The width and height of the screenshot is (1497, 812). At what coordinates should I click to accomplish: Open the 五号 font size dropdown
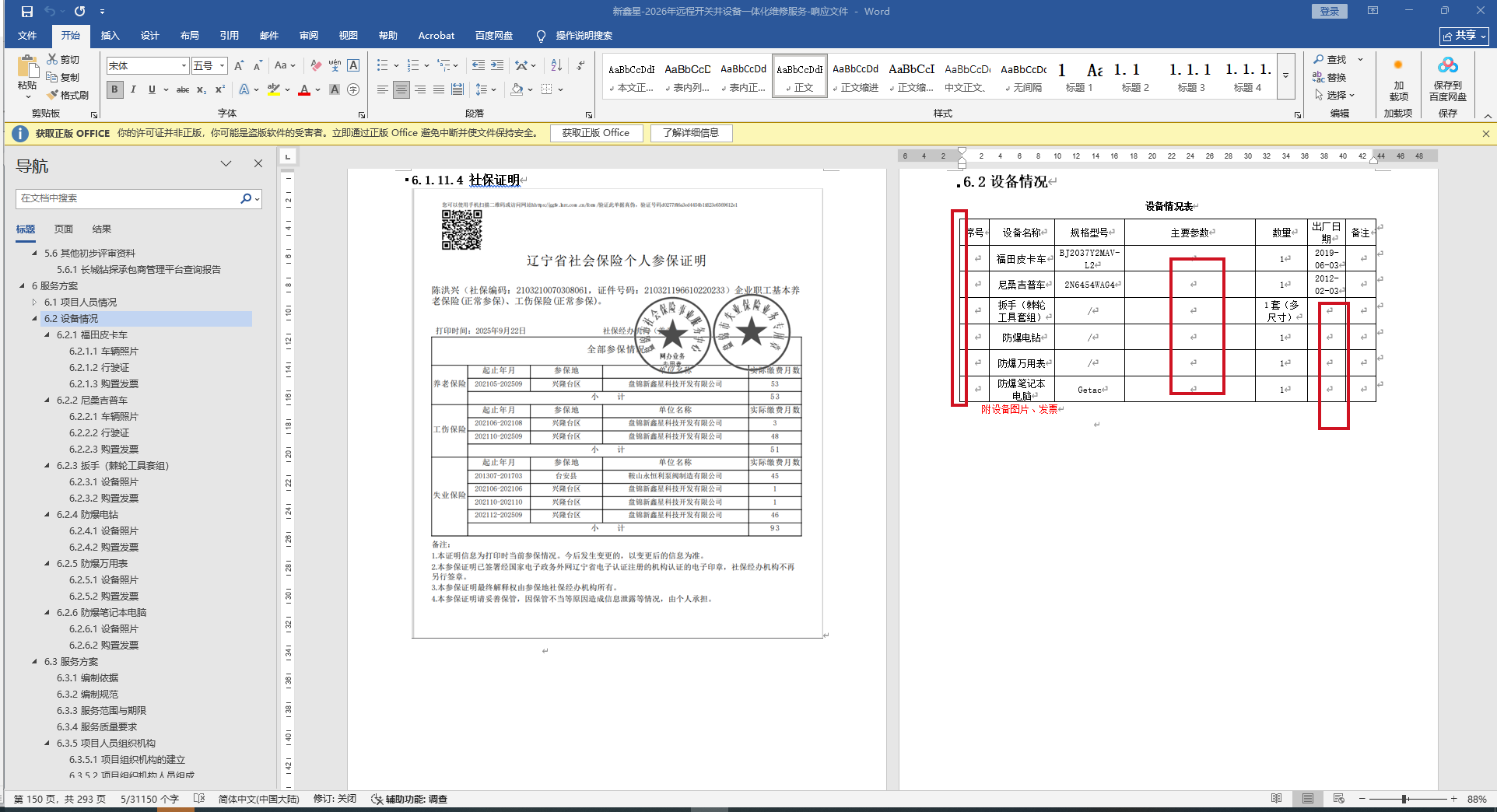pyautogui.click(x=223, y=66)
